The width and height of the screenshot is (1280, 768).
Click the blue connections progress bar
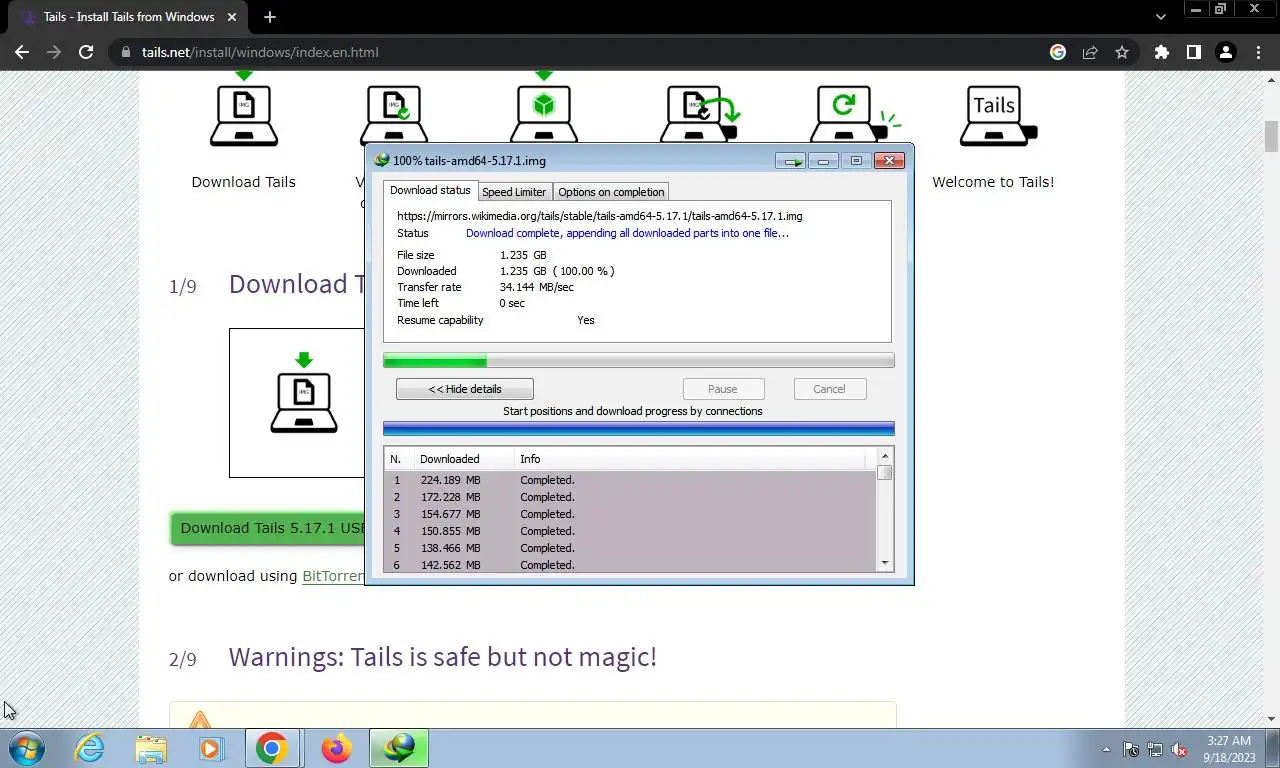[638, 429]
